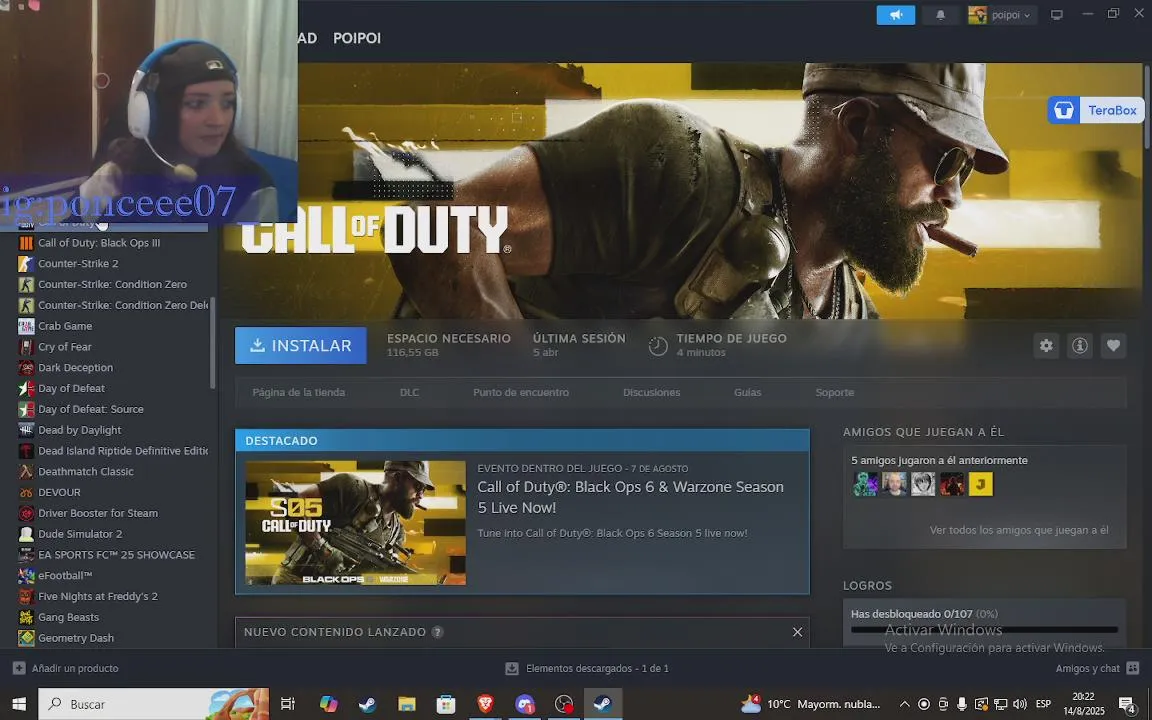The width and height of the screenshot is (1152, 720).
Task: Click the achievements progress bar 0/107
Action: click(x=984, y=630)
